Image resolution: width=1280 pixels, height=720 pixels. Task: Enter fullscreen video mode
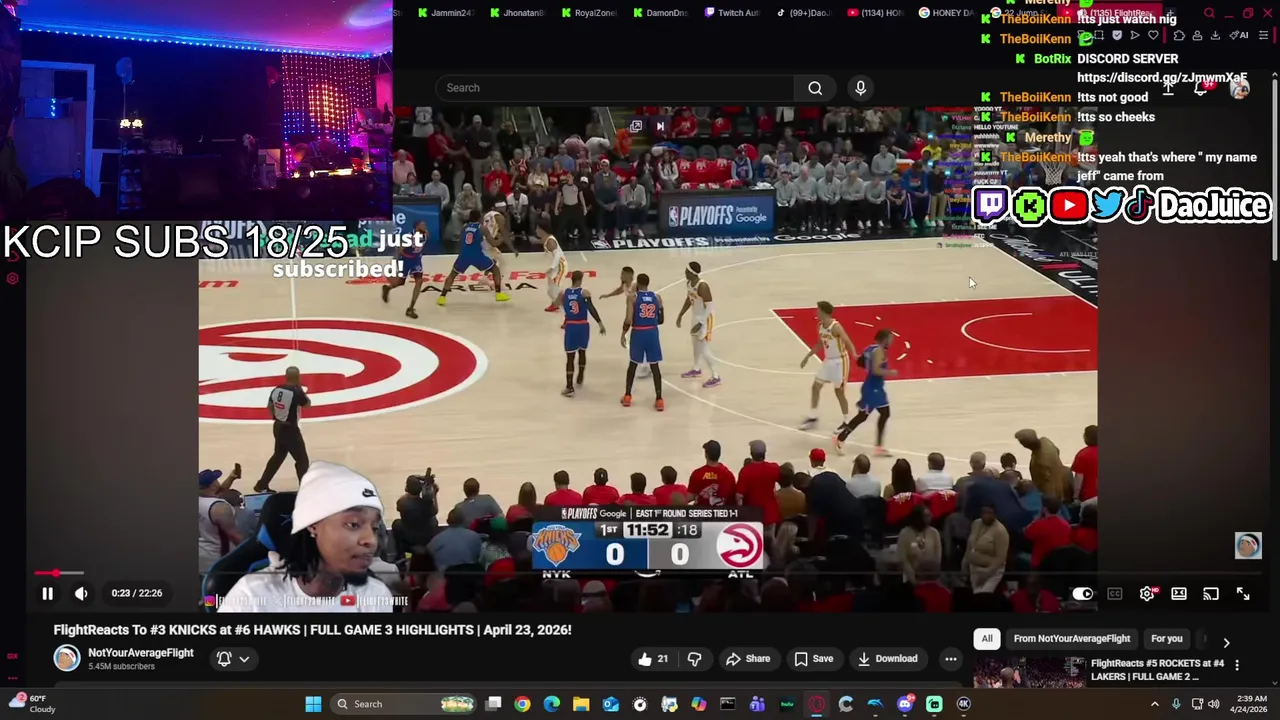[x=1243, y=594]
